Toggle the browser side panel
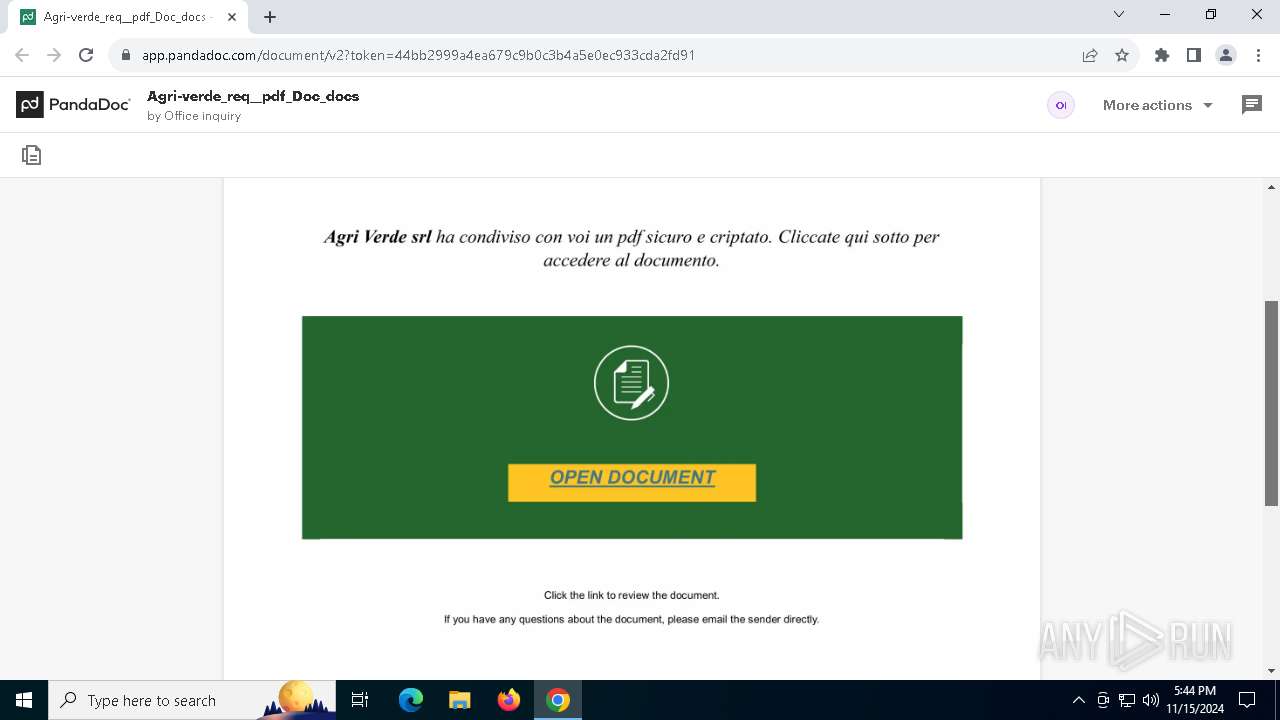Screen dimensions: 1280x720 point(1194,55)
